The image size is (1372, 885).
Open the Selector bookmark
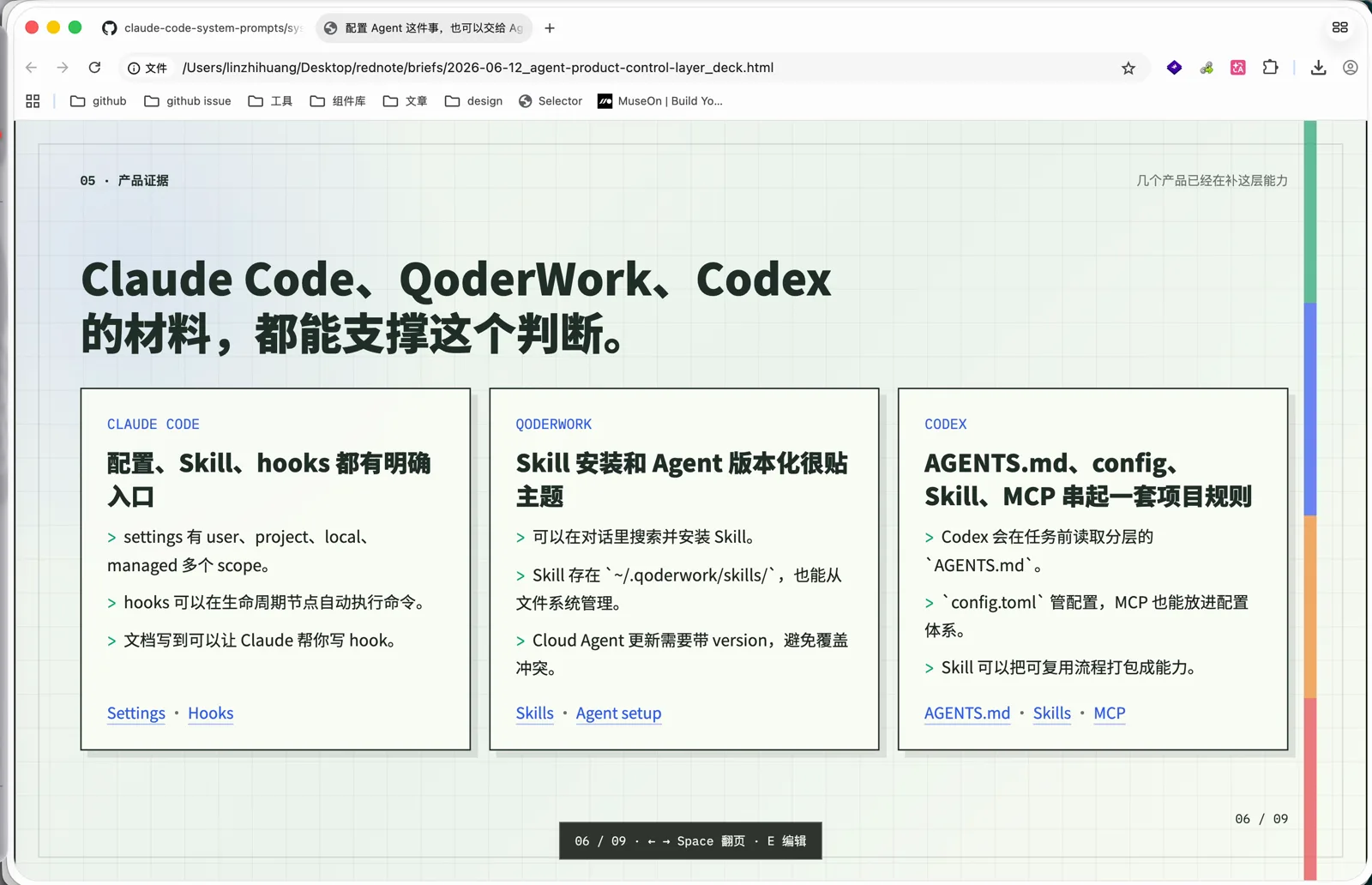click(x=551, y=101)
